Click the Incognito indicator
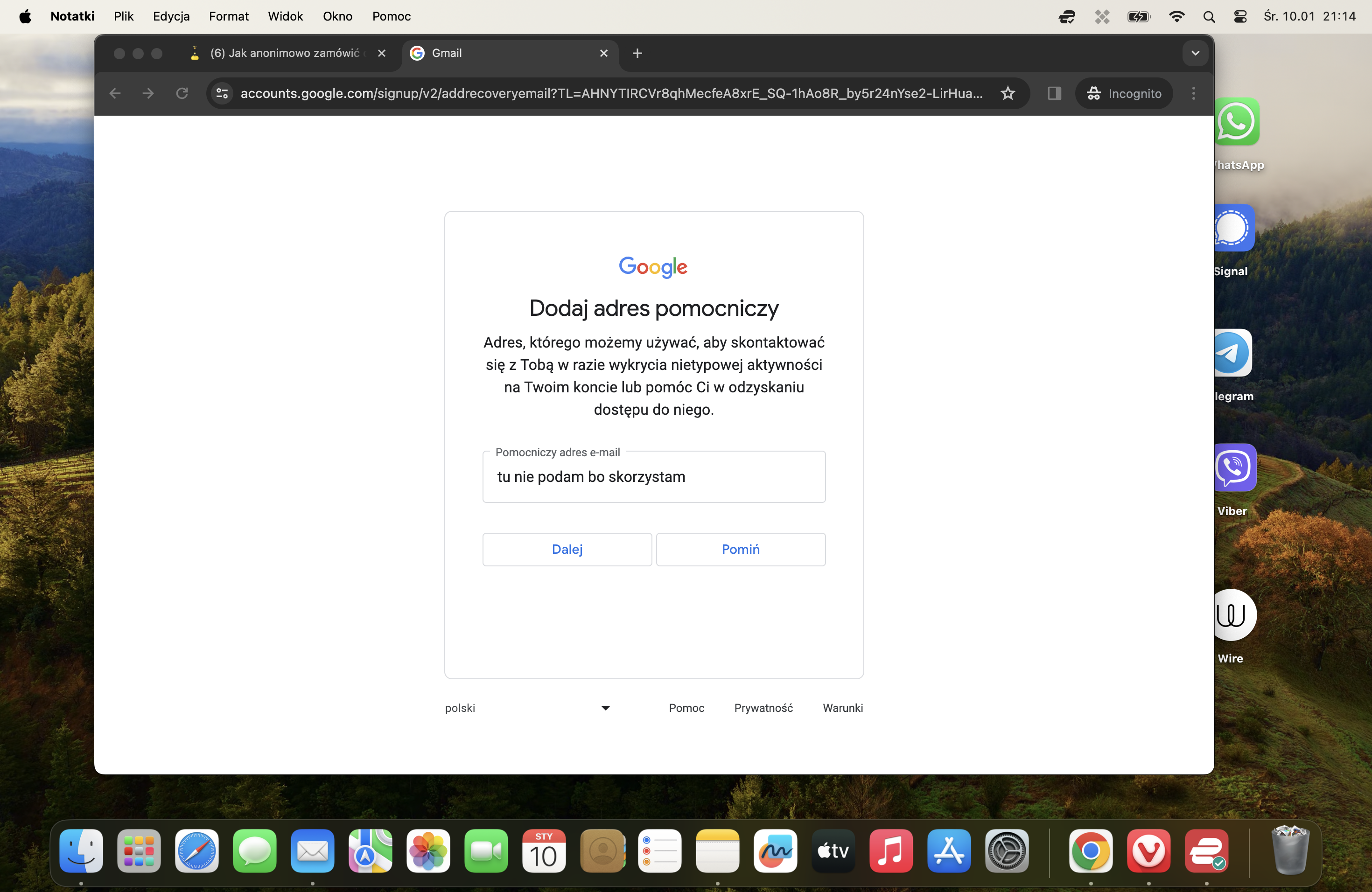1372x892 pixels. (x=1124, y=93)
